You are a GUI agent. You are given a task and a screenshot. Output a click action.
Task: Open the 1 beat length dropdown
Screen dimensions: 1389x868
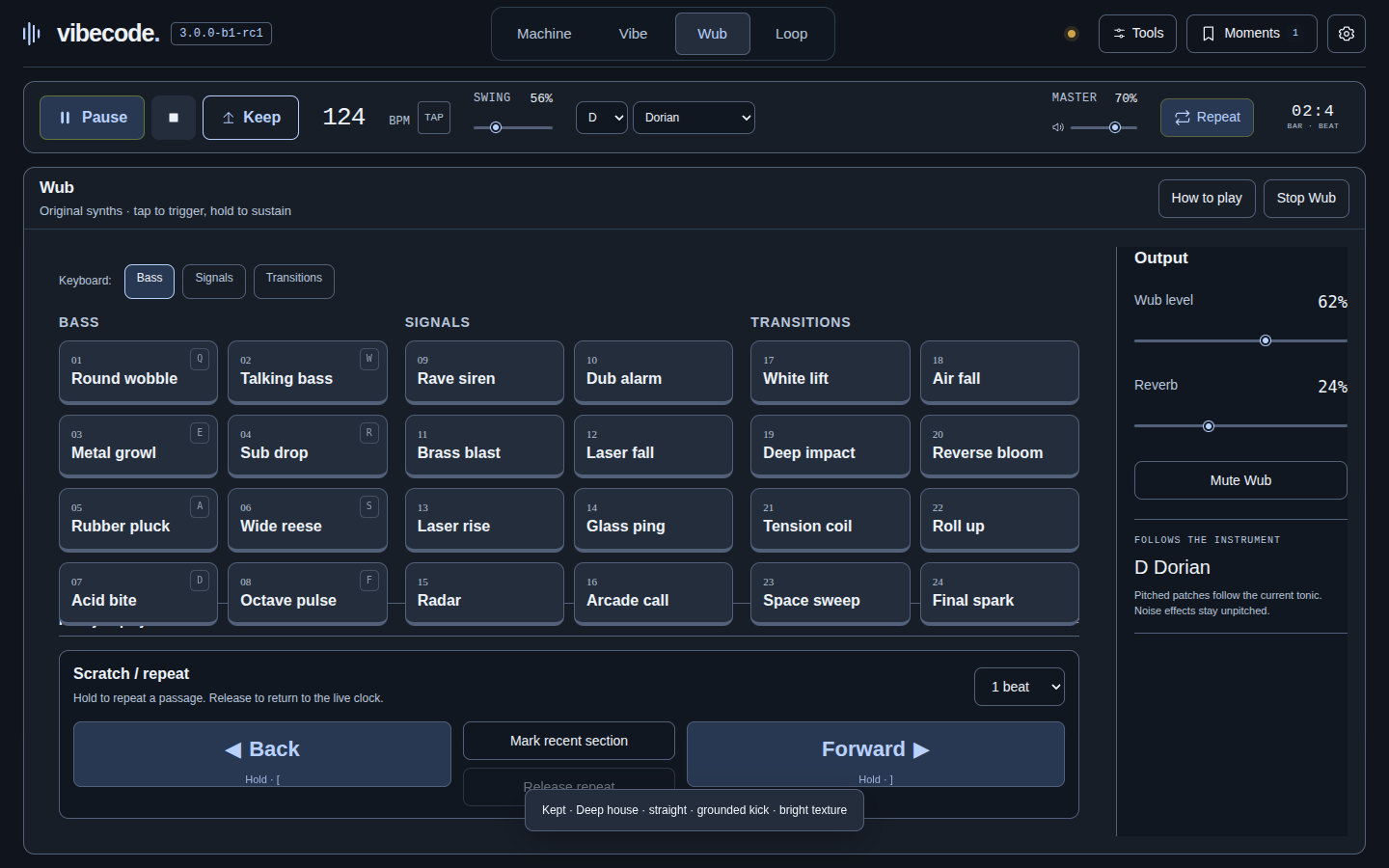(1020, 687)
